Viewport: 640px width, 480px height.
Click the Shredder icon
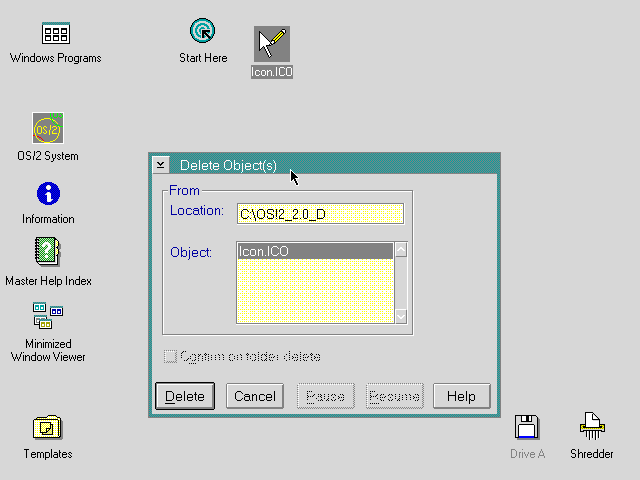tap(592, 426)
